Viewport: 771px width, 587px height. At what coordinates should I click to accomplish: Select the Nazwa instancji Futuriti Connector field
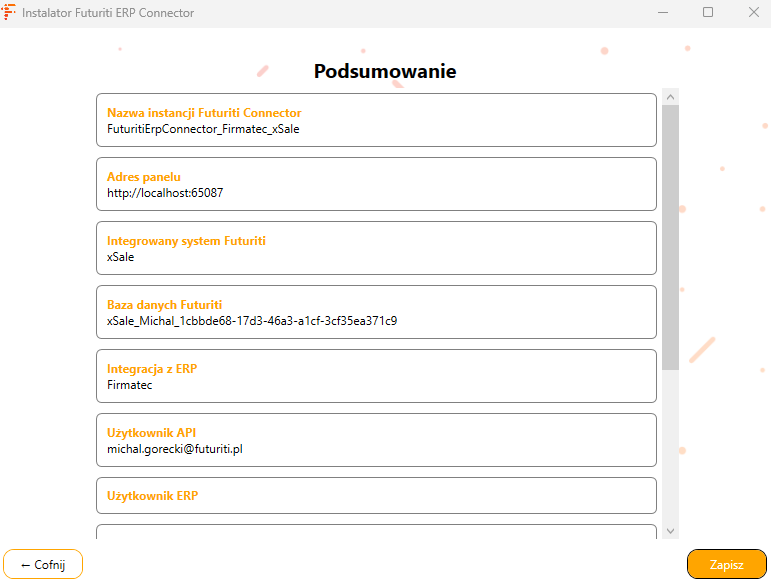pyautogui.click(x=376, y=120)
